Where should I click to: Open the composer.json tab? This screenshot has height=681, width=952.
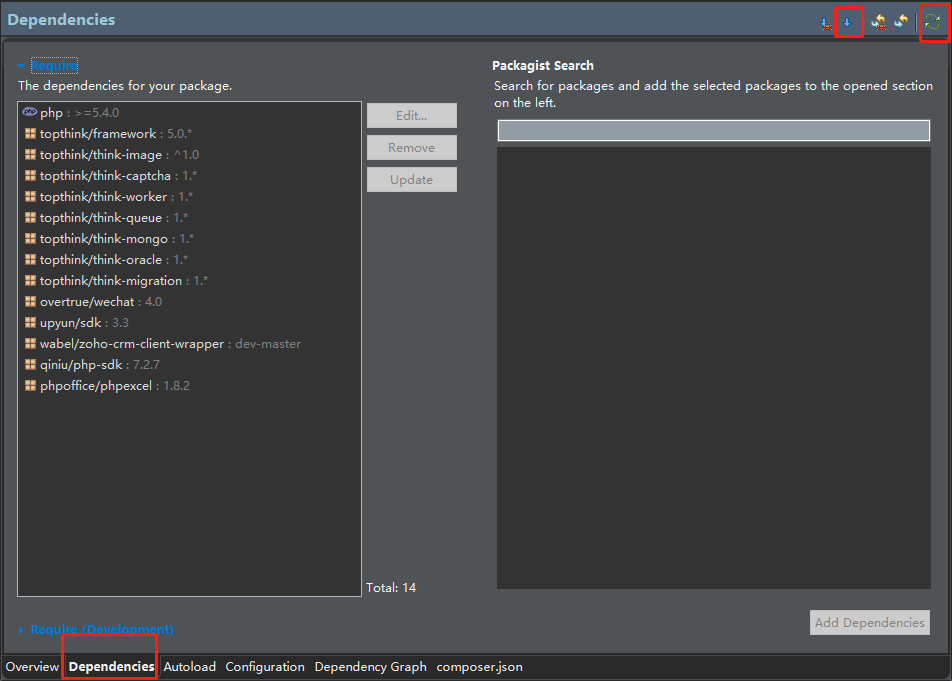pos(479,667)
